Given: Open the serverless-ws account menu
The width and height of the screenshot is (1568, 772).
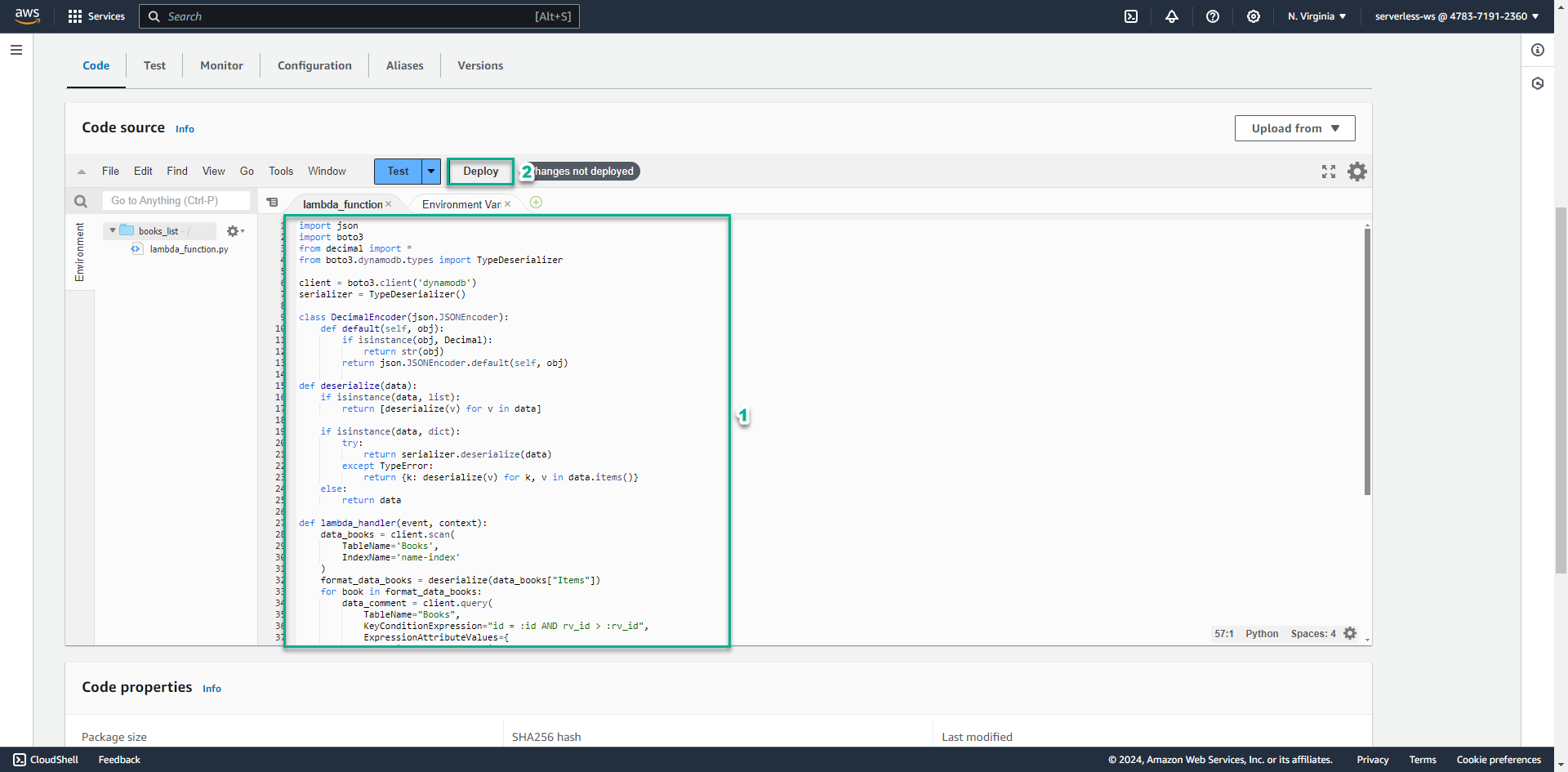Looking at the screenshot, I should (x=1457, y=16).
